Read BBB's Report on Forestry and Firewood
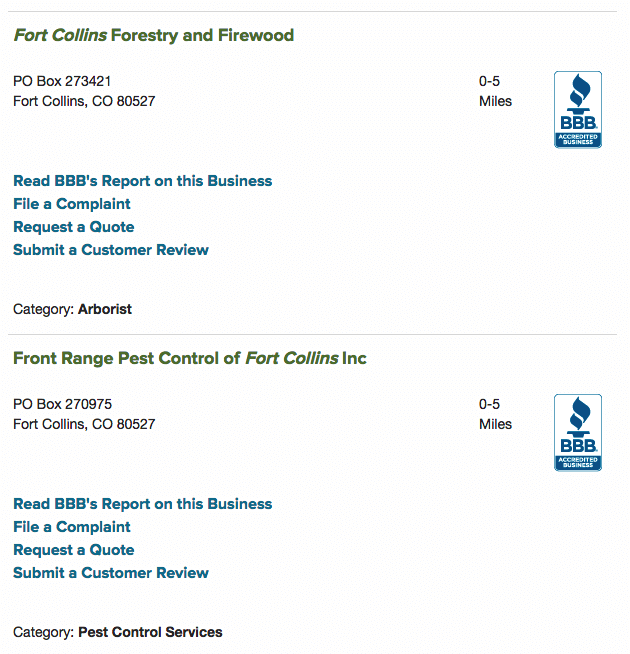The width and height of the screenshot is (630, 654). point(143,181)
